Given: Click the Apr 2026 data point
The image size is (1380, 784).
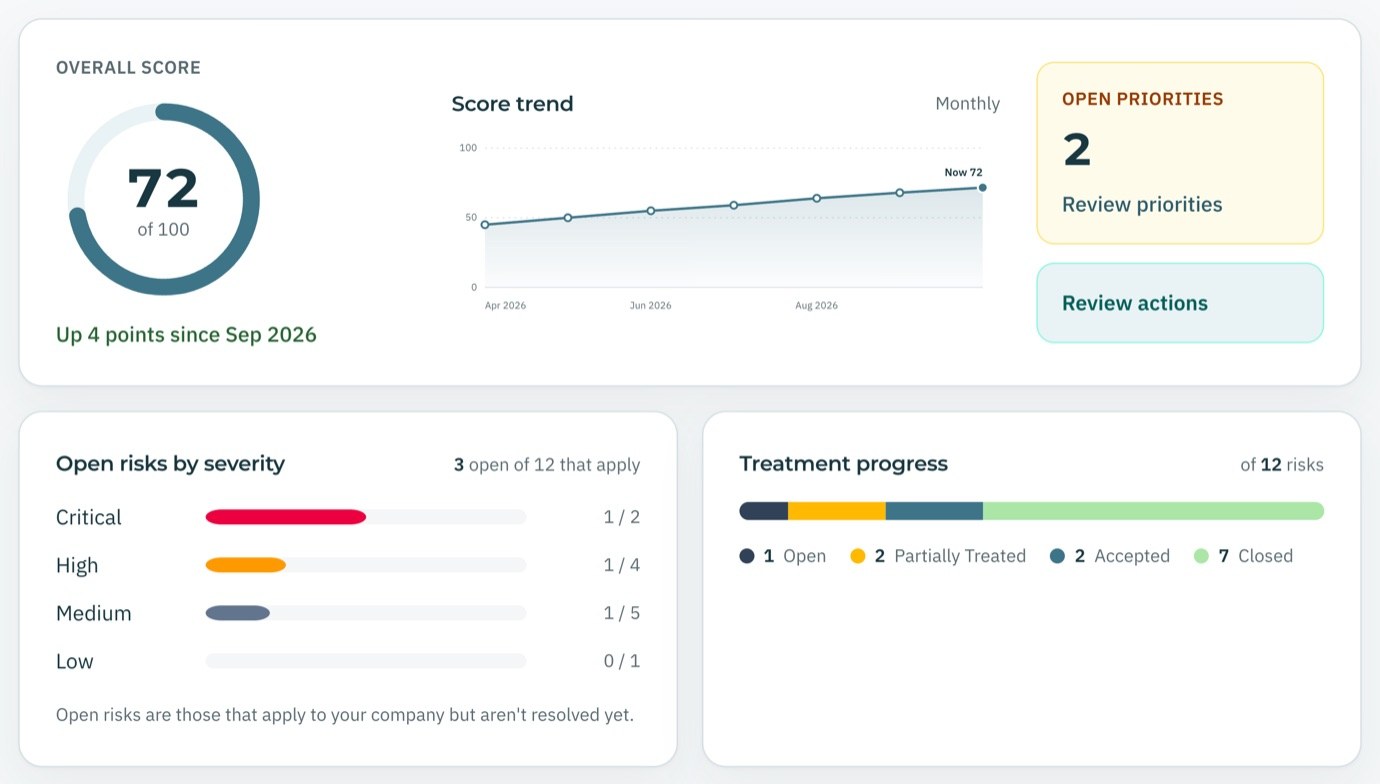Looking at the screenshot, I should pyautogui.click(x=485, y=225).
